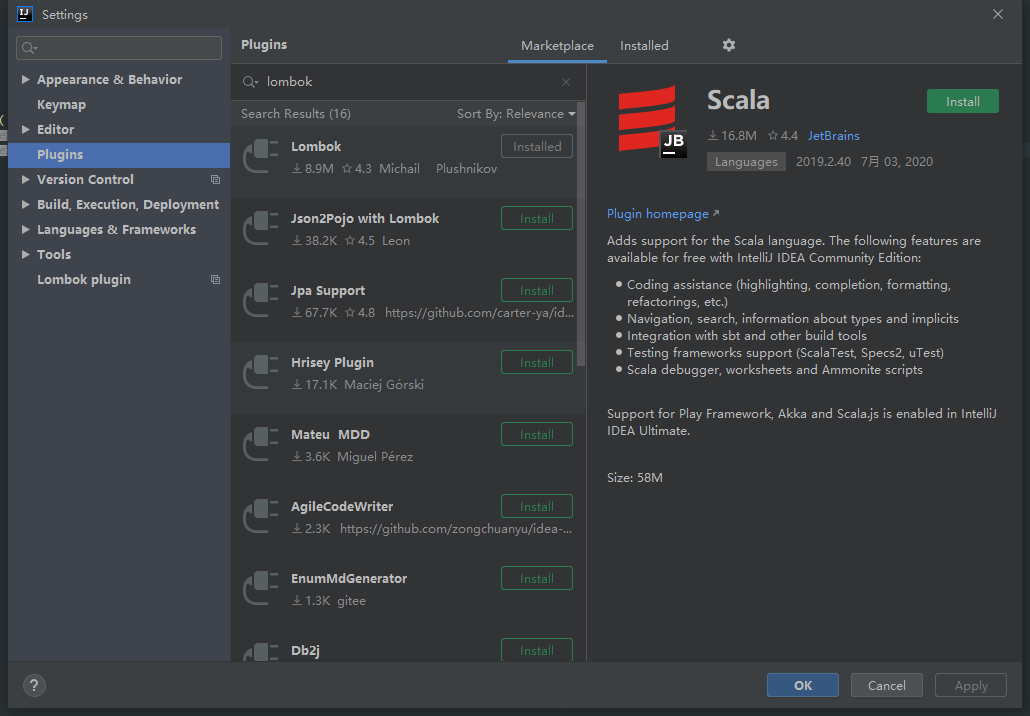Focus the settings search field
Viewport: 1030px width, 716px height.
(119, 48)
